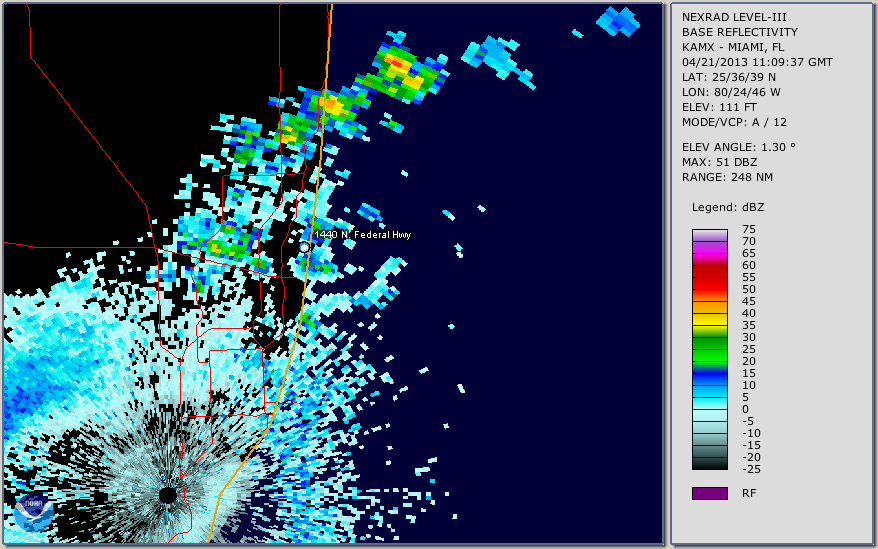Select the 'ELEV ANGLE: 1.30 °' text
Screen dimensions: 878x549
tap(739, 147)
